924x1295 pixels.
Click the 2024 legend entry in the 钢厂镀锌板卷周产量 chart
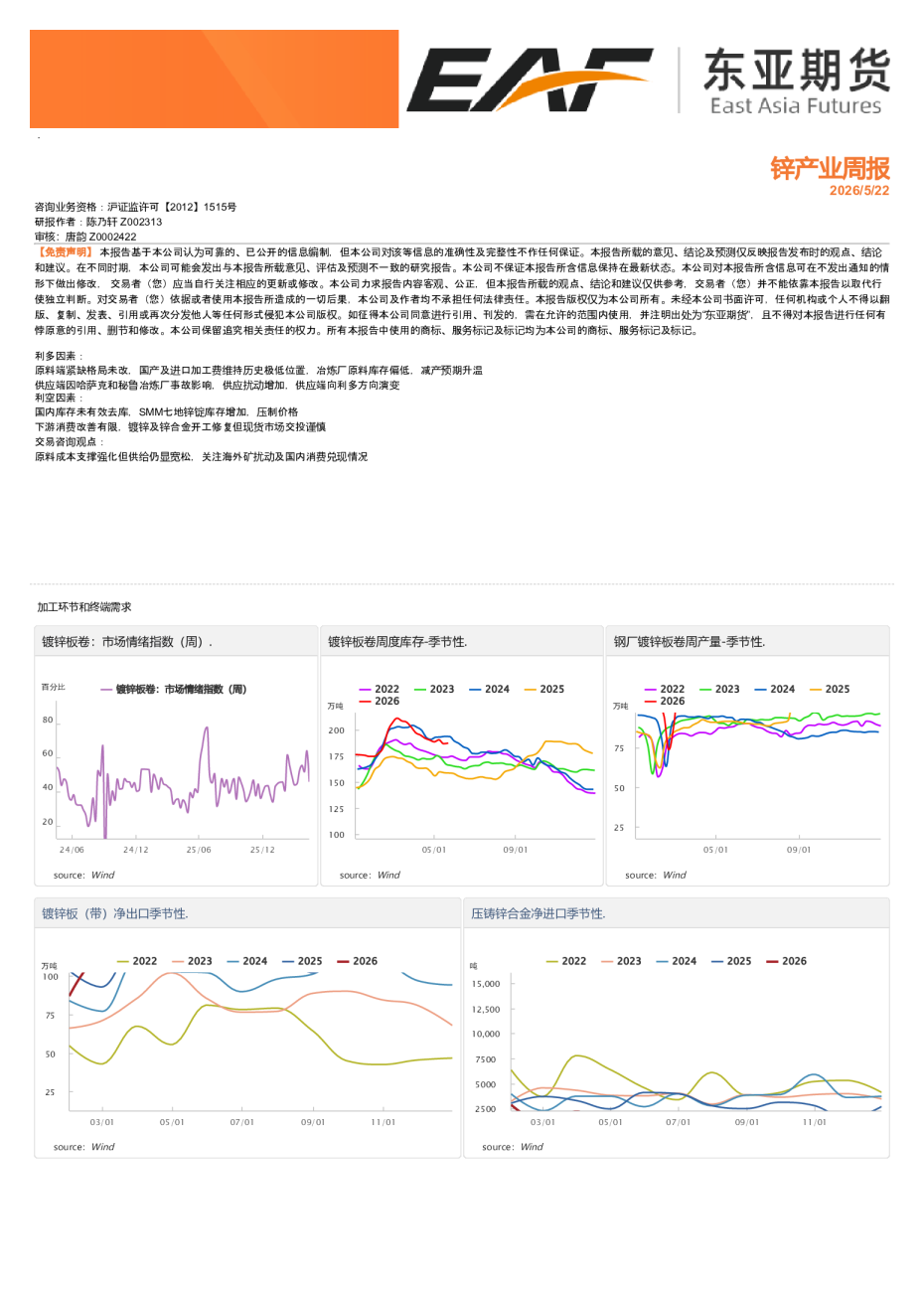coord(775,689)
